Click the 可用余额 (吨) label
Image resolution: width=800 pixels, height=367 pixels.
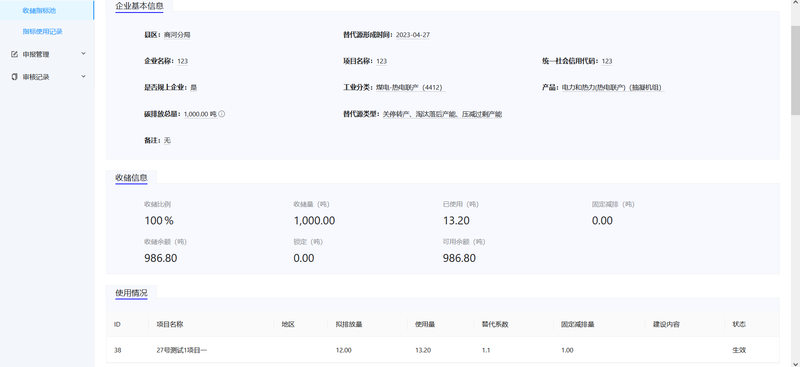[464, 242]
